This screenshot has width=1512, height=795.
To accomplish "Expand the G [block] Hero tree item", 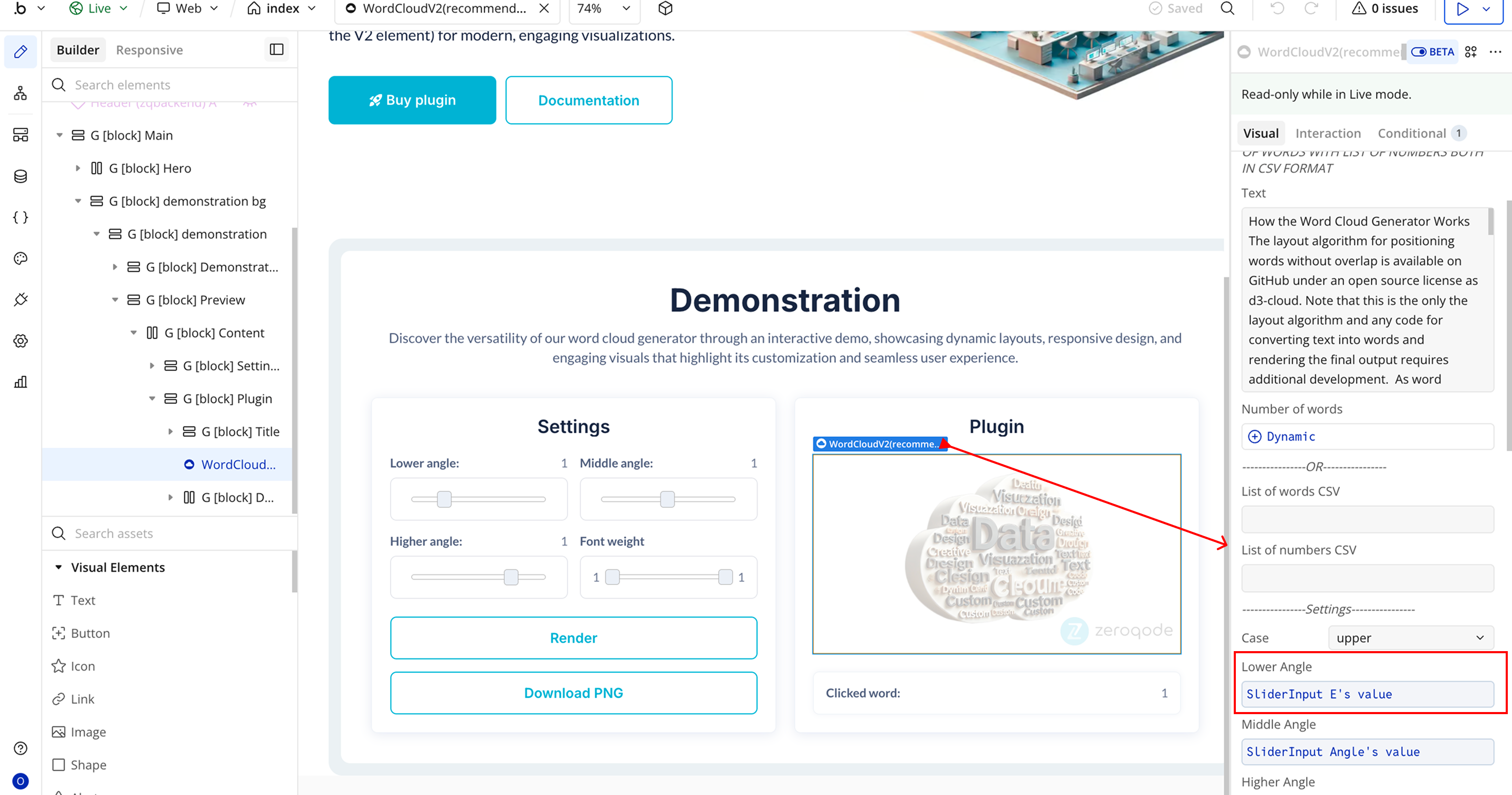I will (78, 169).
